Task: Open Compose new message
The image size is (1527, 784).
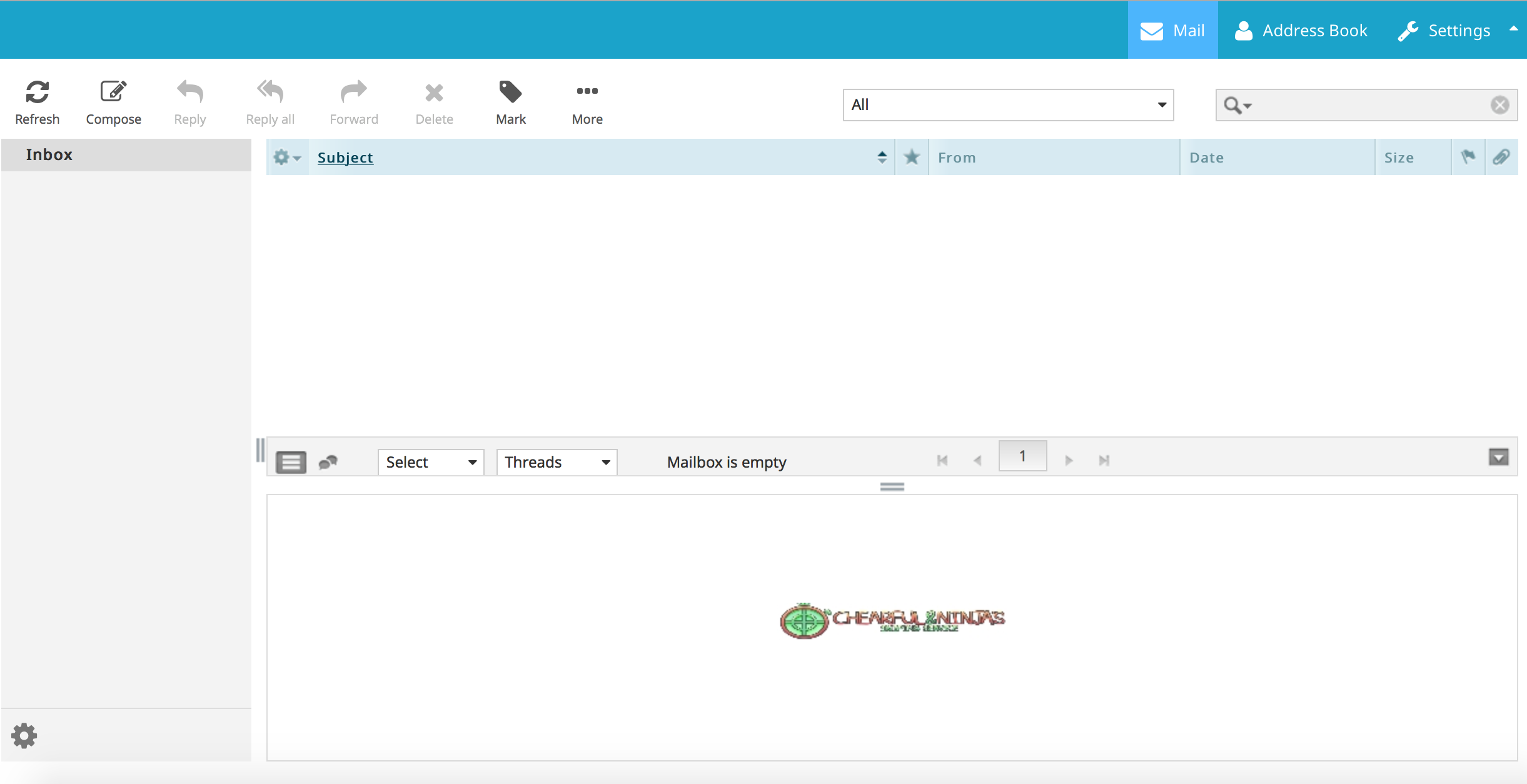Action: 113,102
